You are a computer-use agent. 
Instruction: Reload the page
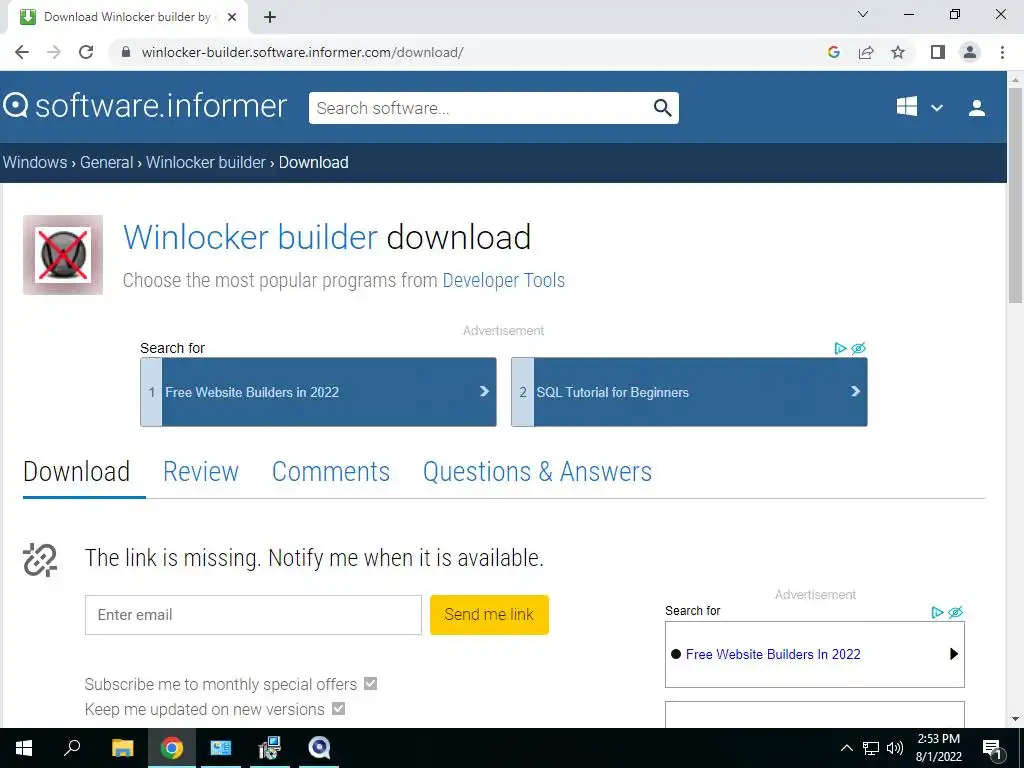coord(86,52)
